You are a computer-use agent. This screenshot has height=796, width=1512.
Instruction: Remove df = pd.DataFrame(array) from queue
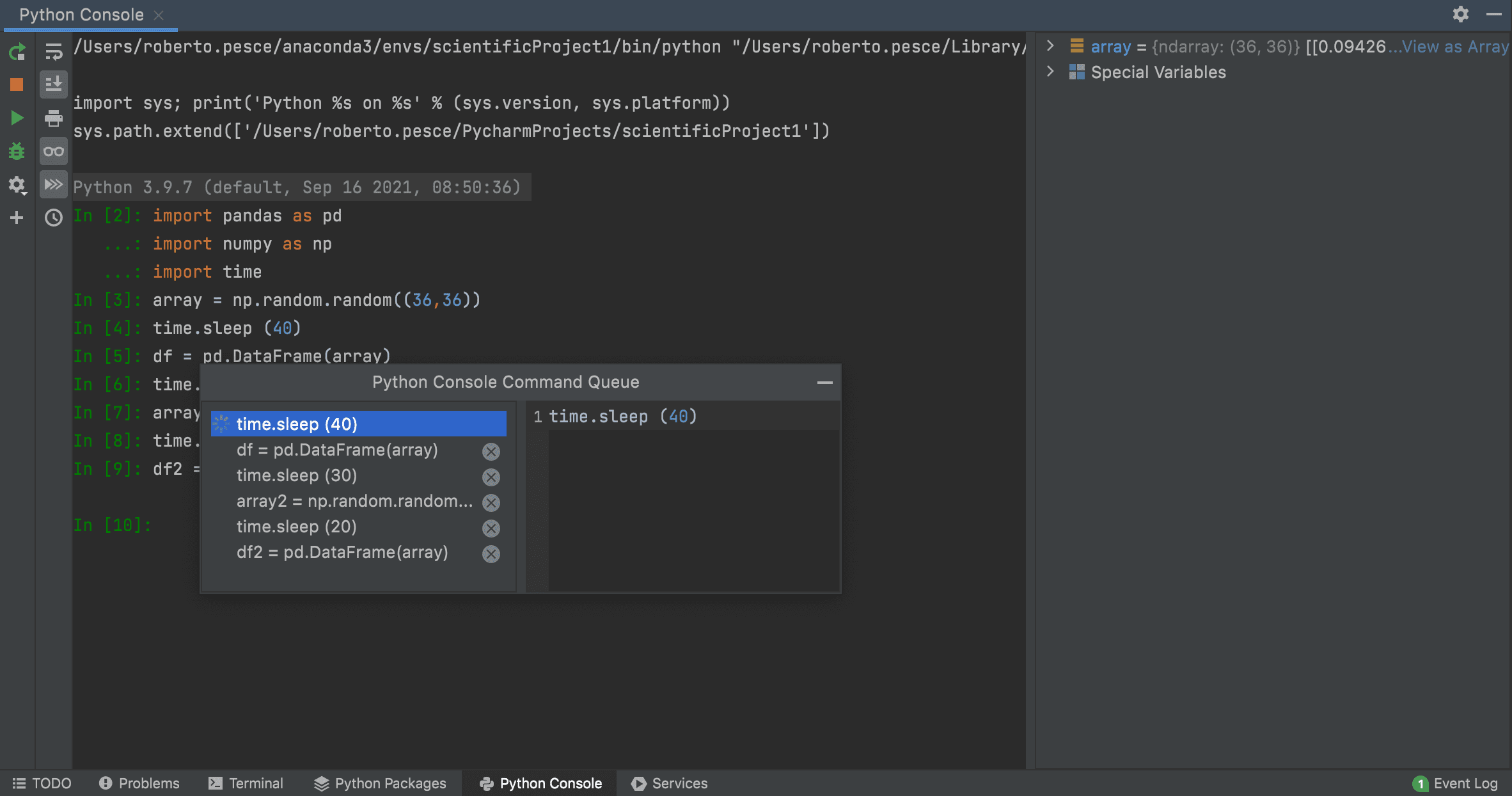490,450
